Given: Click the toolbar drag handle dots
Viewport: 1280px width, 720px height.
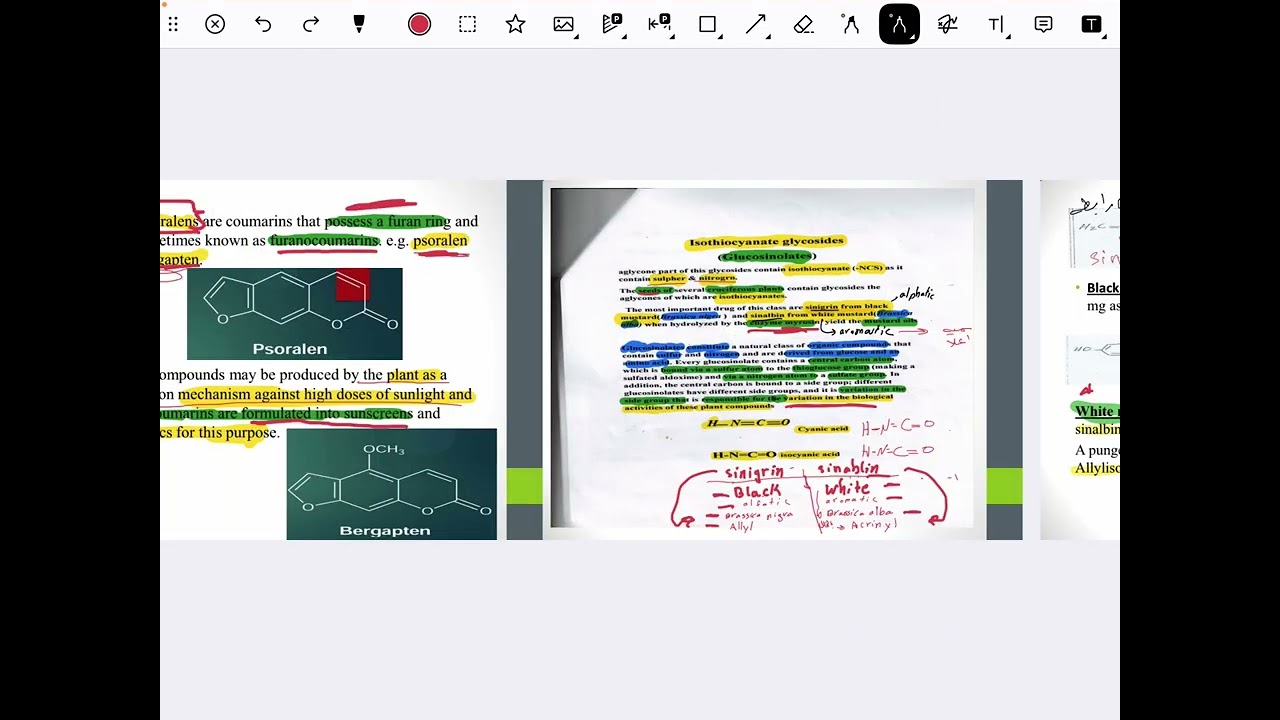Looking at the screenshot, I should tap(173, 24).
